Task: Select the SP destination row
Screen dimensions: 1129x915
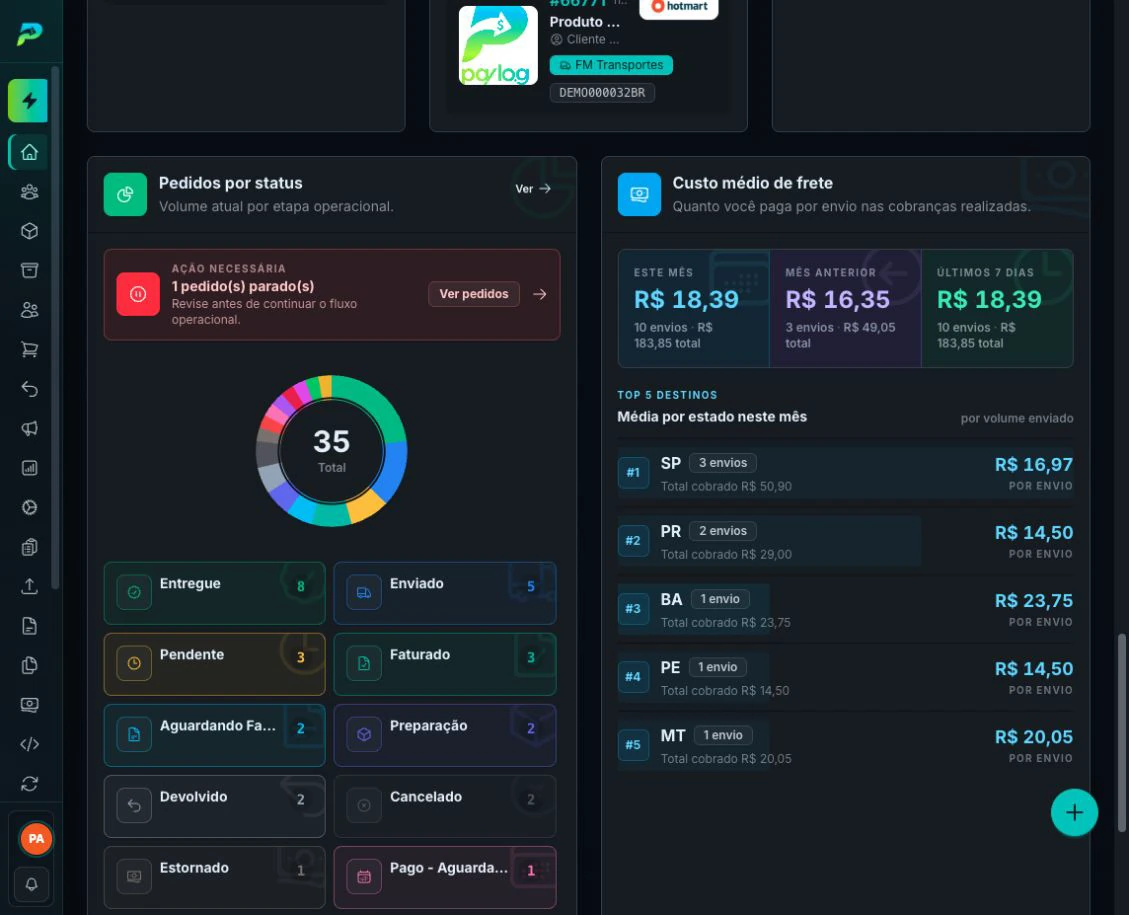Action: (845, 474)
